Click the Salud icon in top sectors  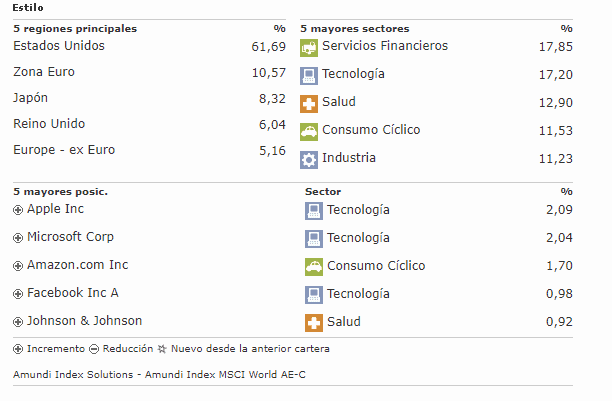[x=309, y=103]
